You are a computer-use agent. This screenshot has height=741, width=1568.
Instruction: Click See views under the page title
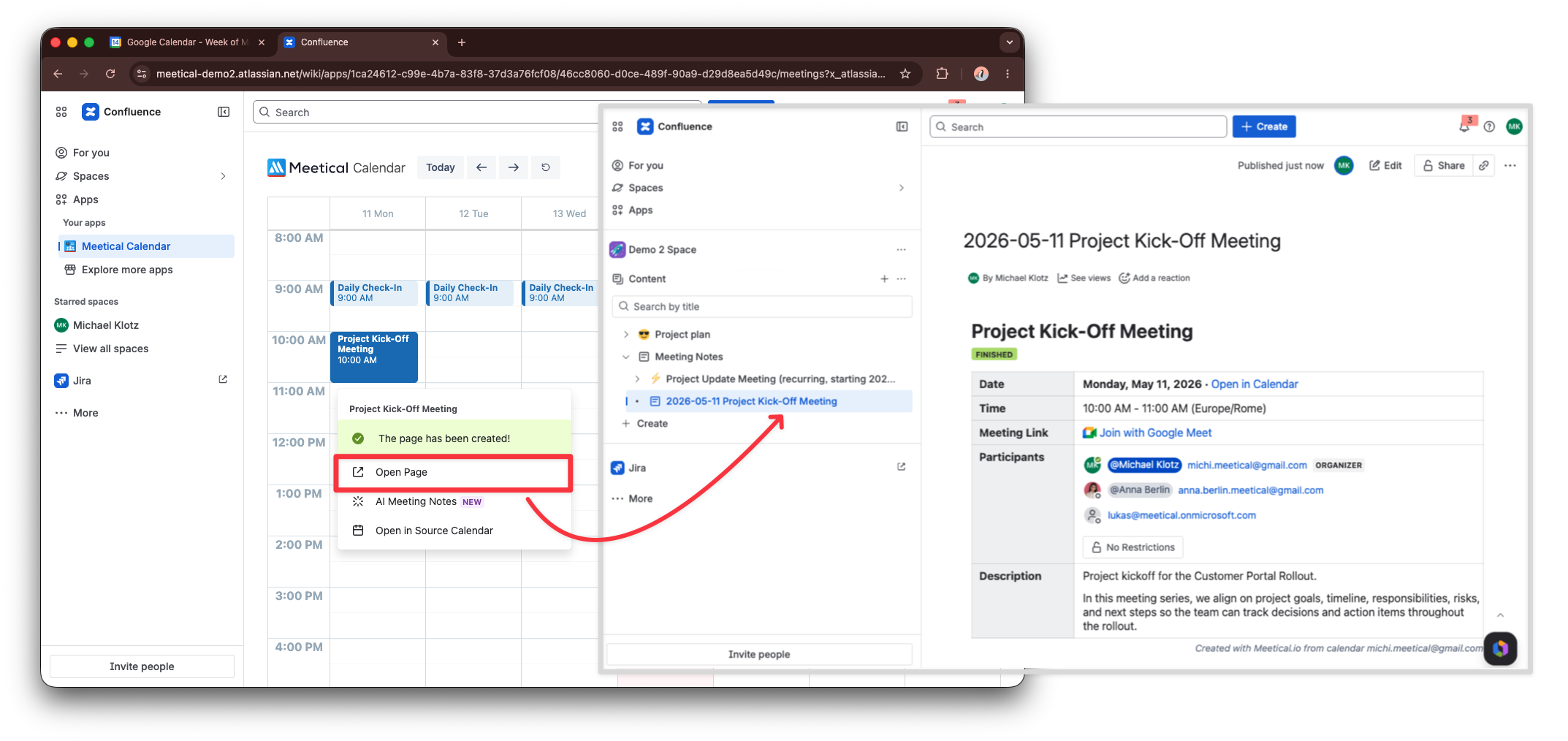click(x=1084, y=278)
